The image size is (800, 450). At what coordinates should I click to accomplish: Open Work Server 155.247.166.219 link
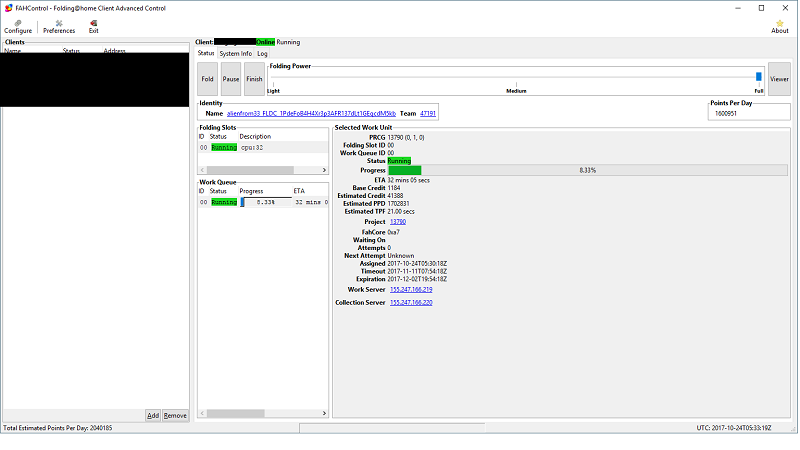pos(411,289)
